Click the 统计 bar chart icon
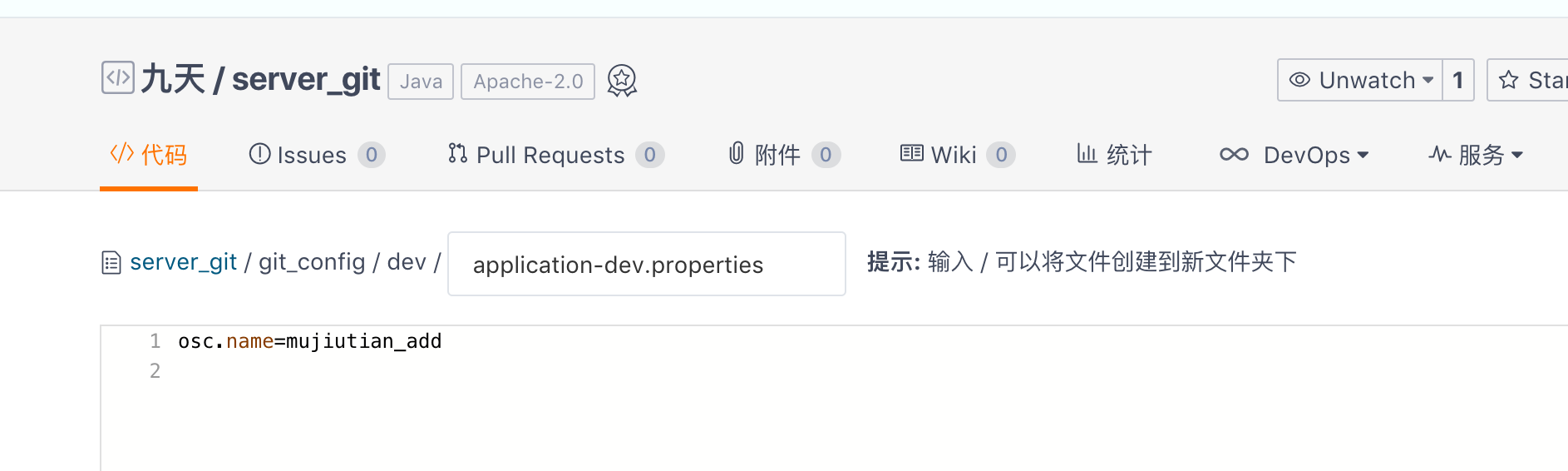Image resolution: width=1568 pixels, height=471 pixels. click(1087, 154)
